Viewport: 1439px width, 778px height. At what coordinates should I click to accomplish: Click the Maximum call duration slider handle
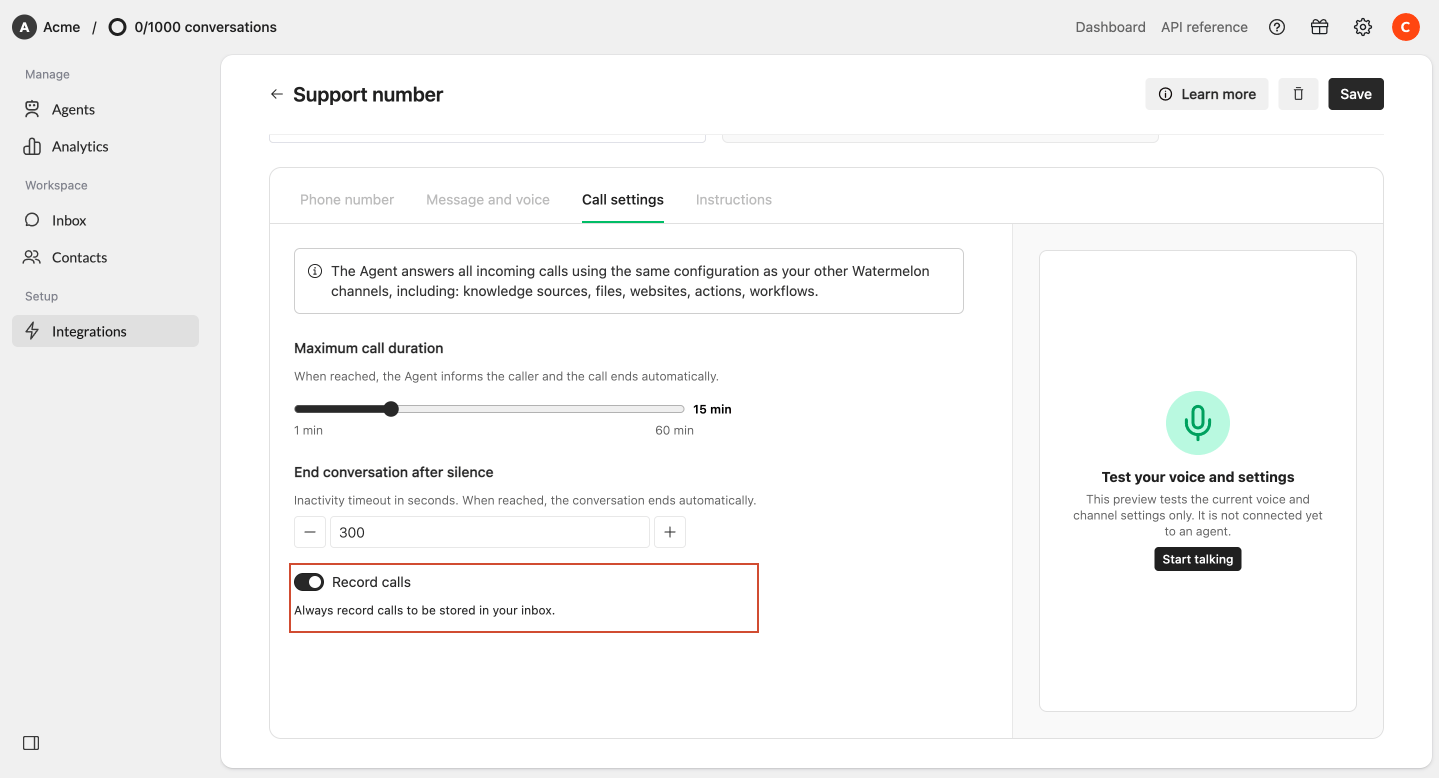point(391,409)
